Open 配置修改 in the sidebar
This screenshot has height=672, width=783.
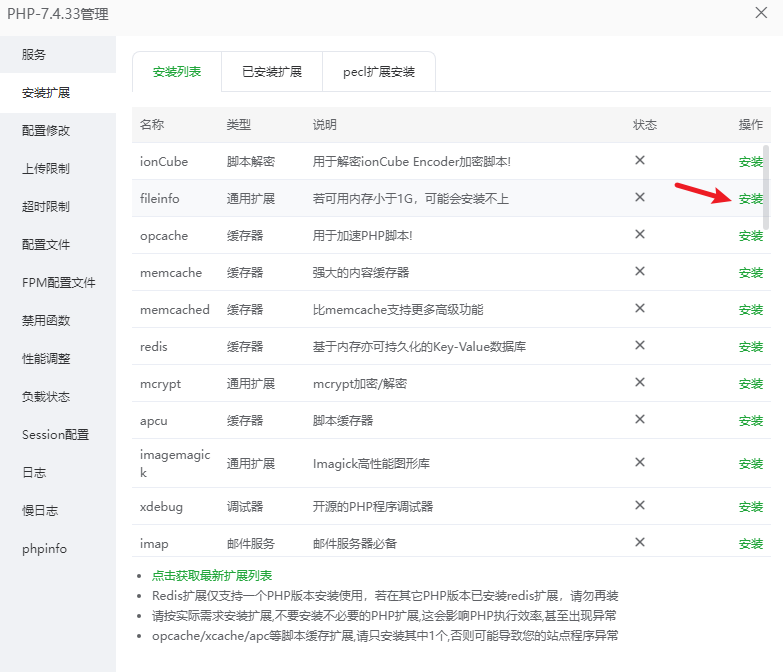pyautogui.click(x=46, y=130)
